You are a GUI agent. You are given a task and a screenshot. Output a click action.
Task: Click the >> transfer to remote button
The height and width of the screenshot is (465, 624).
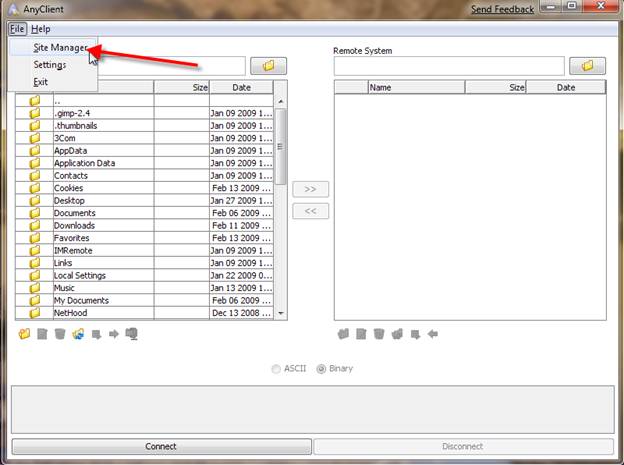click(310, 189)
